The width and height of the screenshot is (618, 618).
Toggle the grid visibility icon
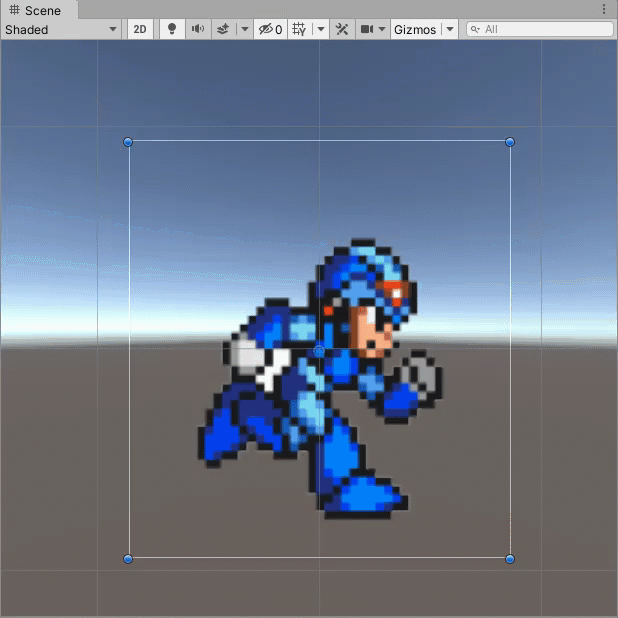click(299, 30)
